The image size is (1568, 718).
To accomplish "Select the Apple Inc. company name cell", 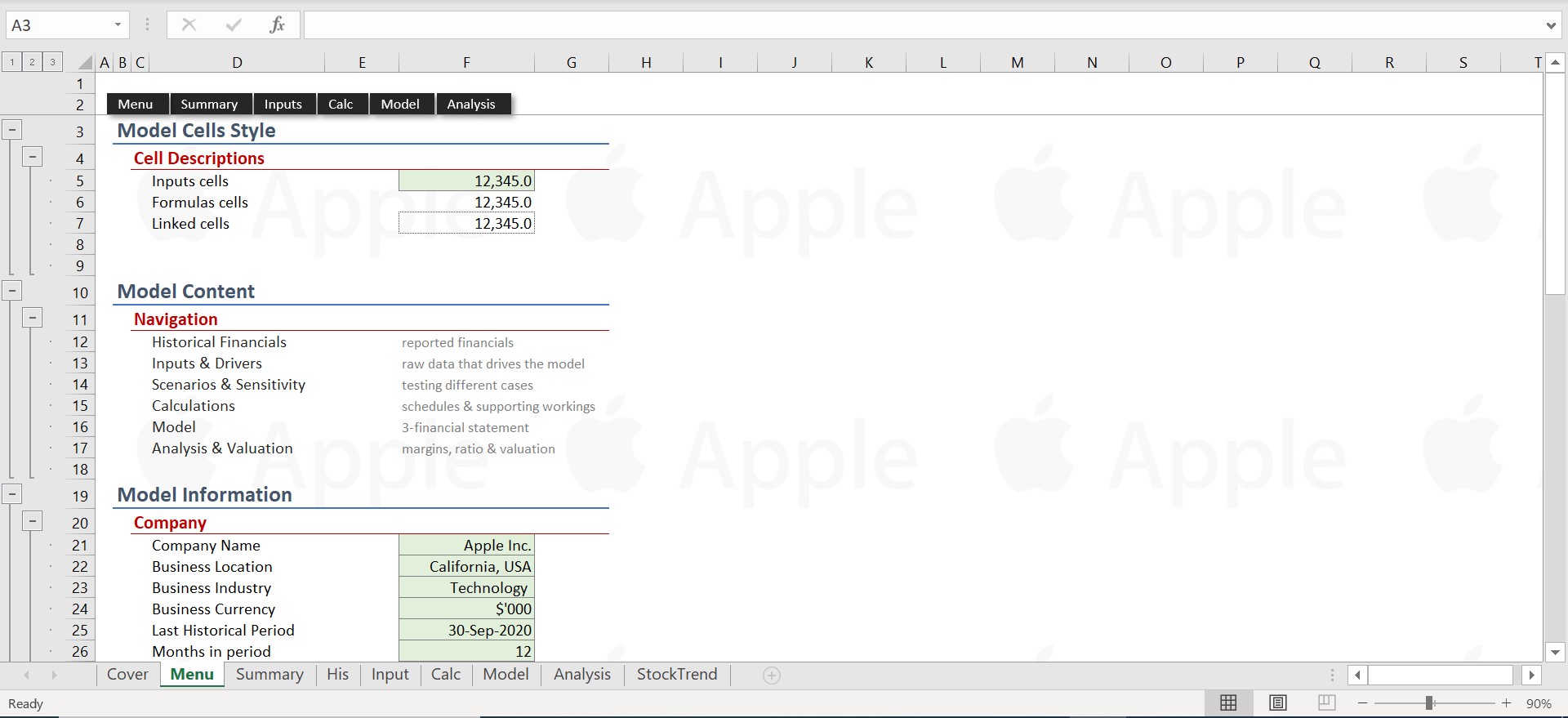I will click(x=466, y=545).
